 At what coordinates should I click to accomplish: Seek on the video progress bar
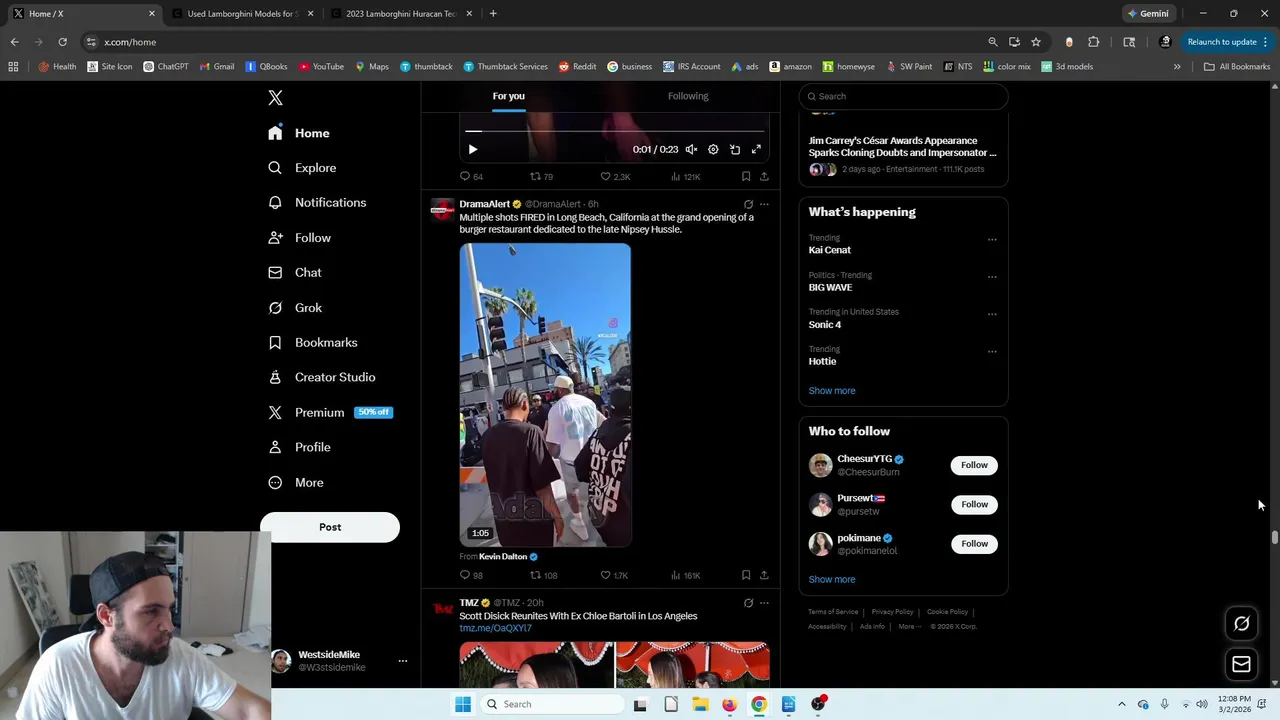(614, 131)
